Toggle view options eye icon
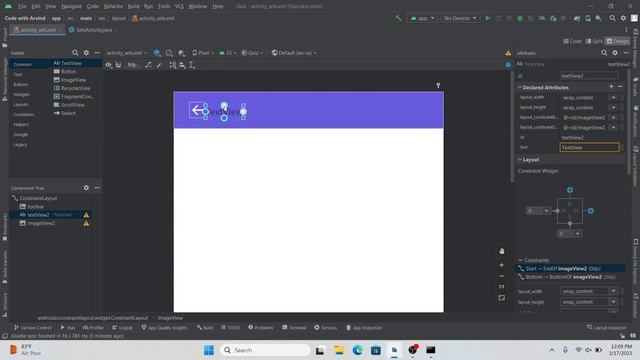Screen dimensions: 640x360 [x=108, y=65]
